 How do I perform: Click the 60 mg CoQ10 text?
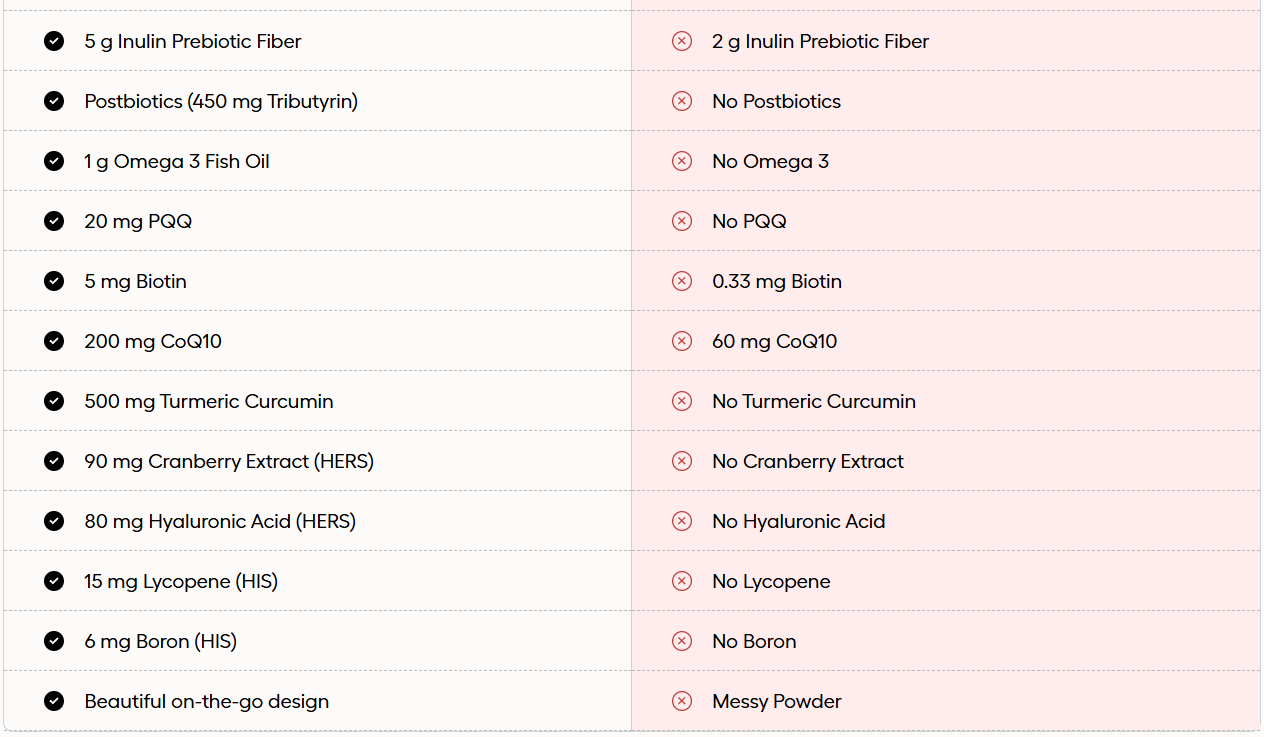click(x=775, y=341)
